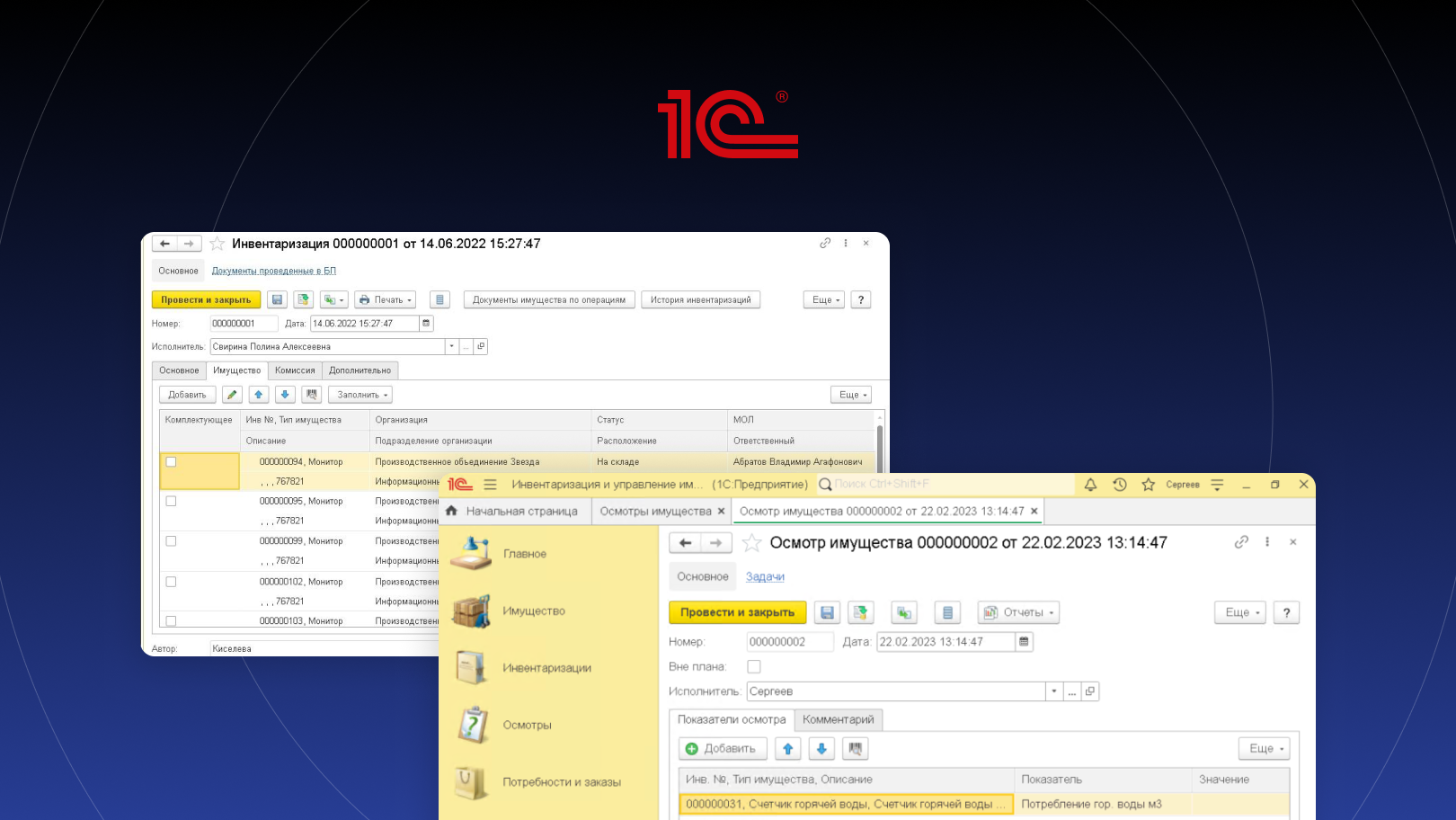Expand the Отчеты dropdown
Image resolution: width=1456 pixels, height=820 pixels.
pos(1018,612)
